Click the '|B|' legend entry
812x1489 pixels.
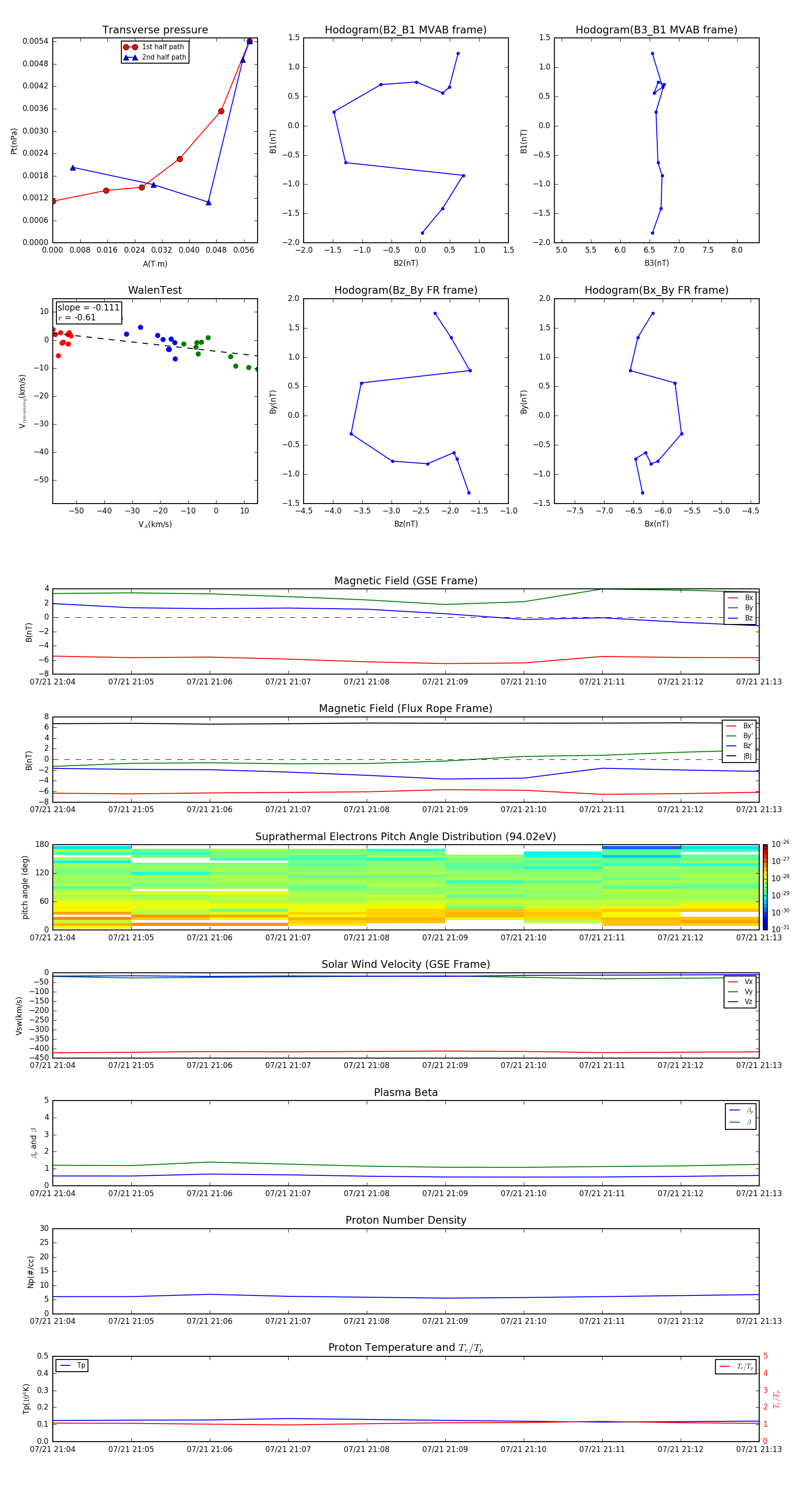[739, 756]
